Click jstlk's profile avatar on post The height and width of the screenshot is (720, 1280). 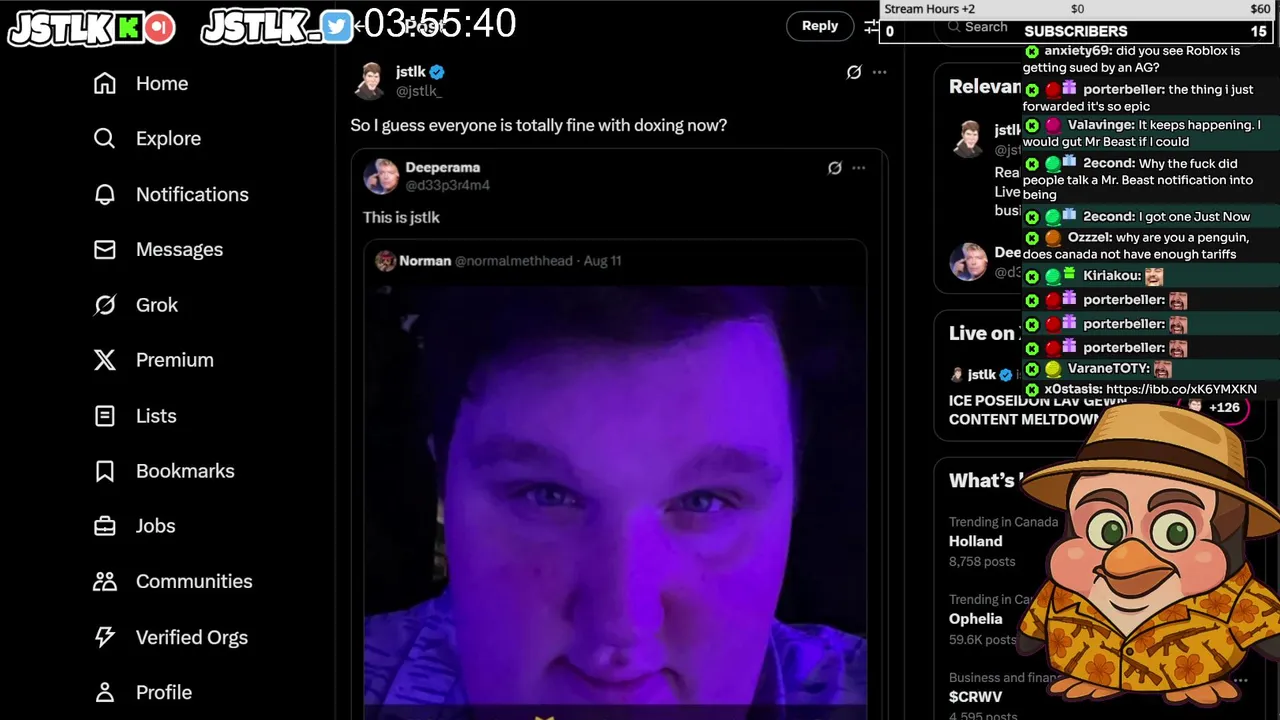(370, 81)
